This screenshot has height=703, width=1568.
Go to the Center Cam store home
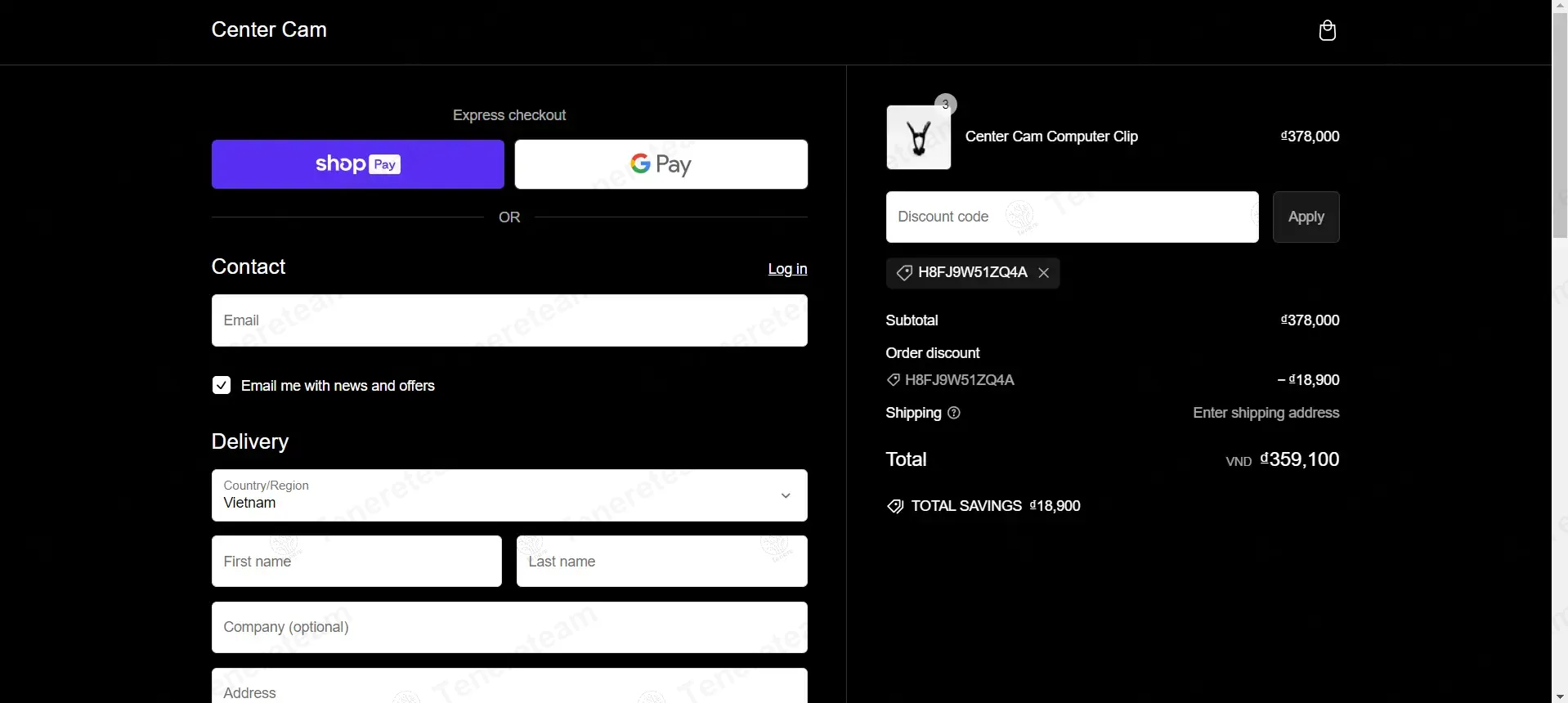click(x=269, y=30)
